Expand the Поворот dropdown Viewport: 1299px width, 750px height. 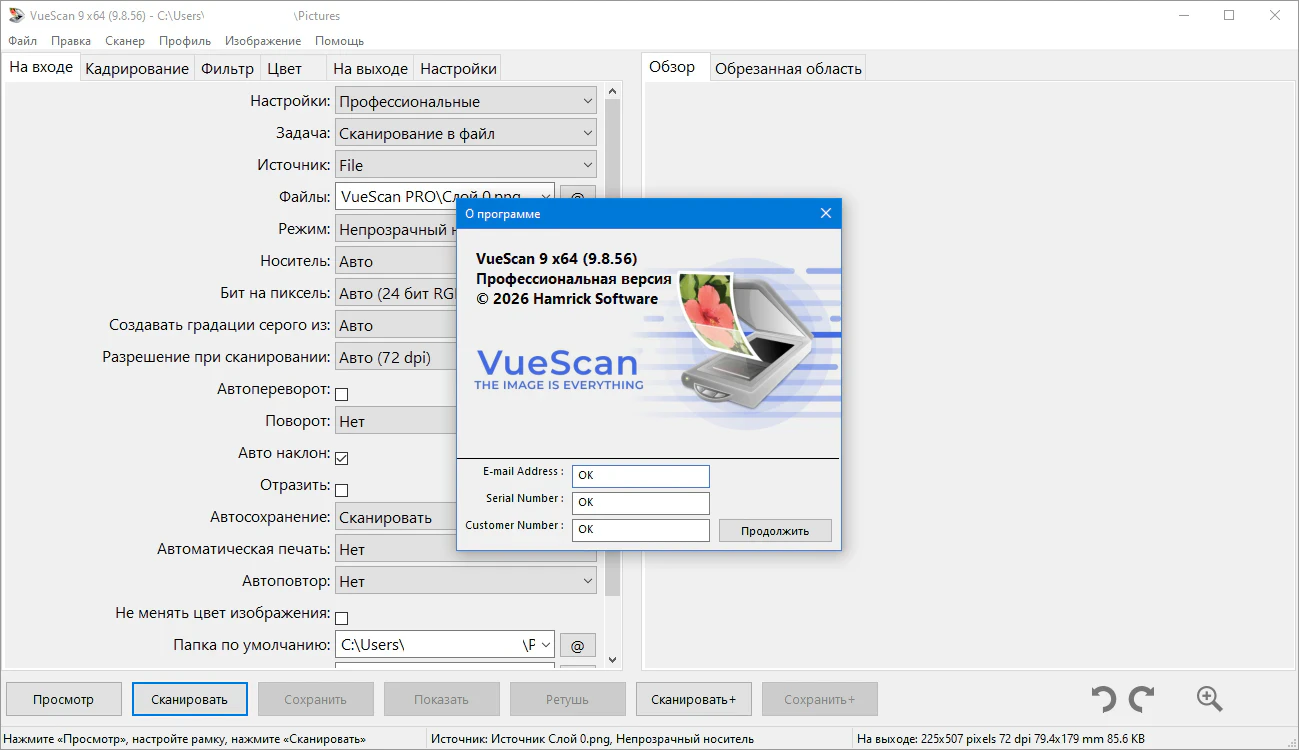396,421
